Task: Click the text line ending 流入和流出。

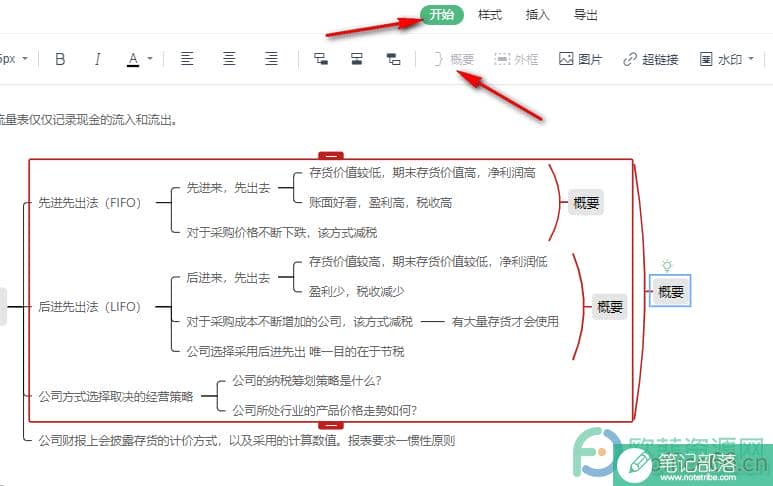Action: [x=88, y=120]
